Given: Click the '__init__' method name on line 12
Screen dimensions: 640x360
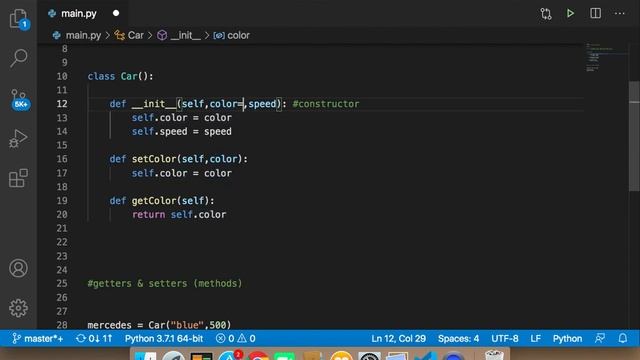Looking at the screenshot, I should (154, 104).
